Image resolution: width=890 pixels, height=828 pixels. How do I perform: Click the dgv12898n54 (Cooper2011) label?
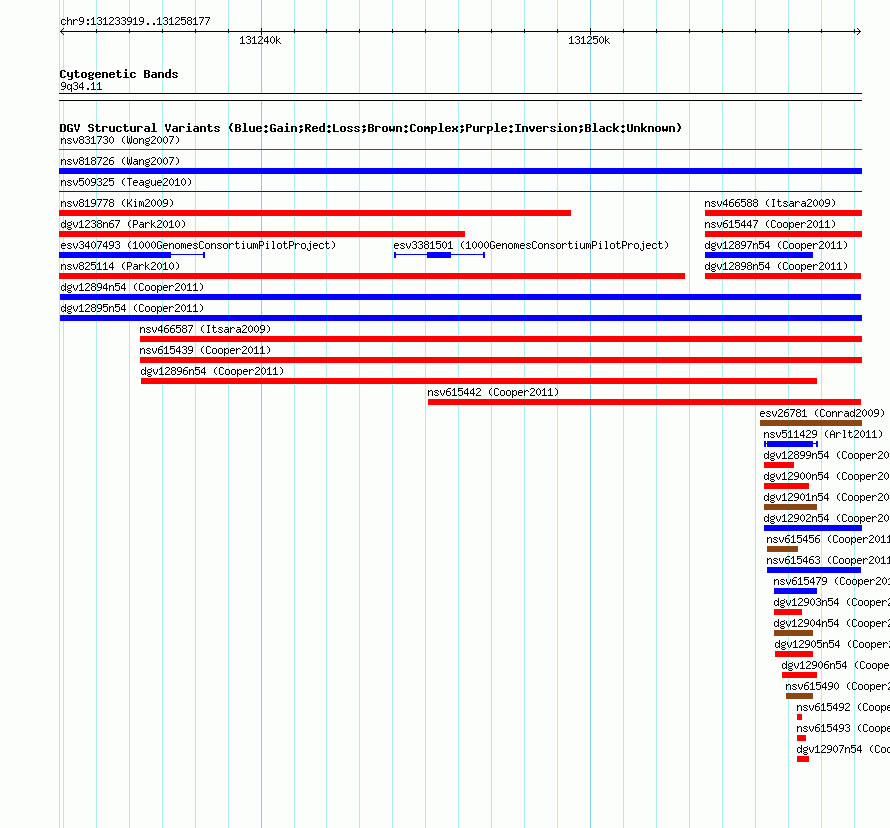(776, 266)
